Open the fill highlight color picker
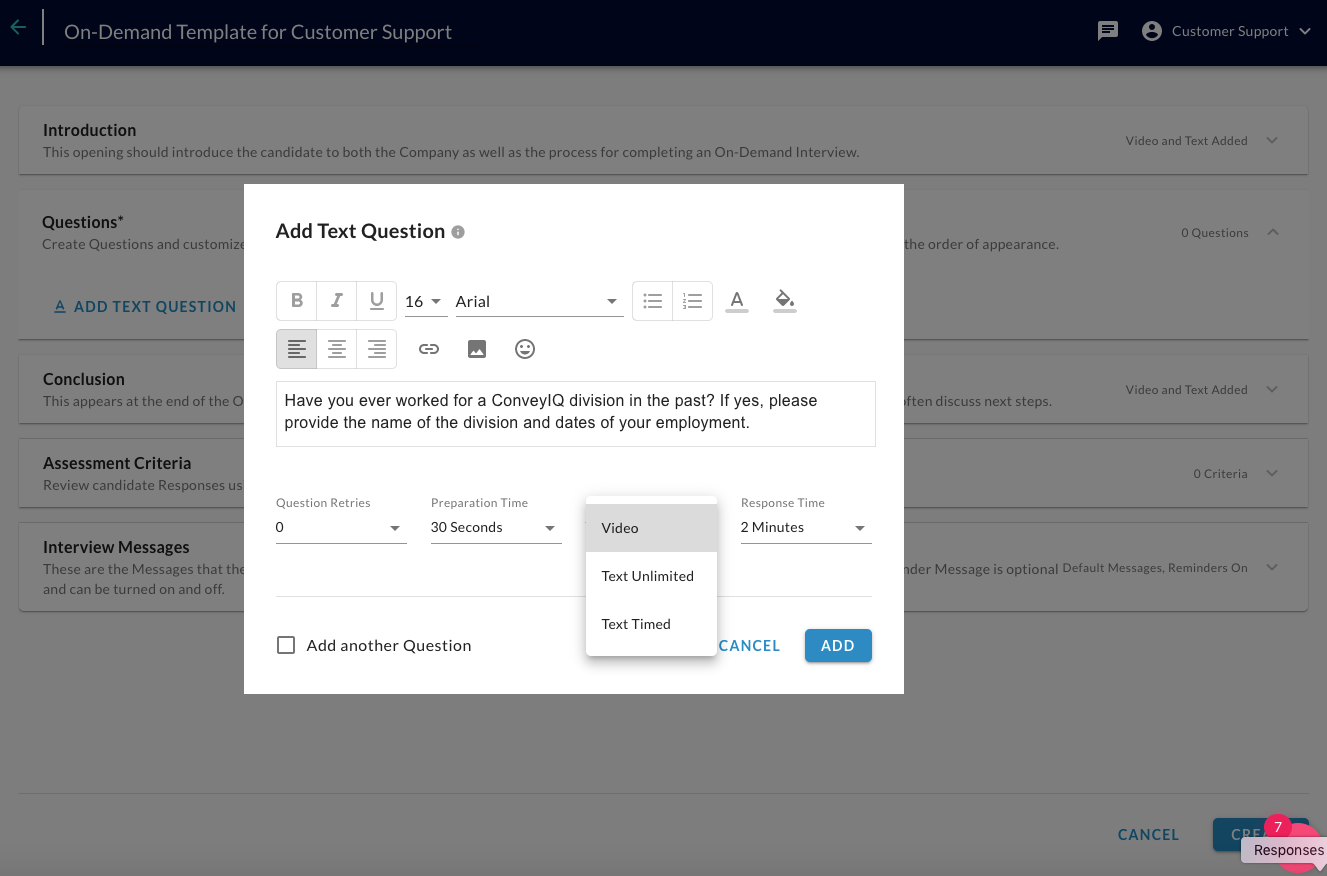Viewport: 1327px width, 876px height. pyautogui.click(x=785, y=300)
